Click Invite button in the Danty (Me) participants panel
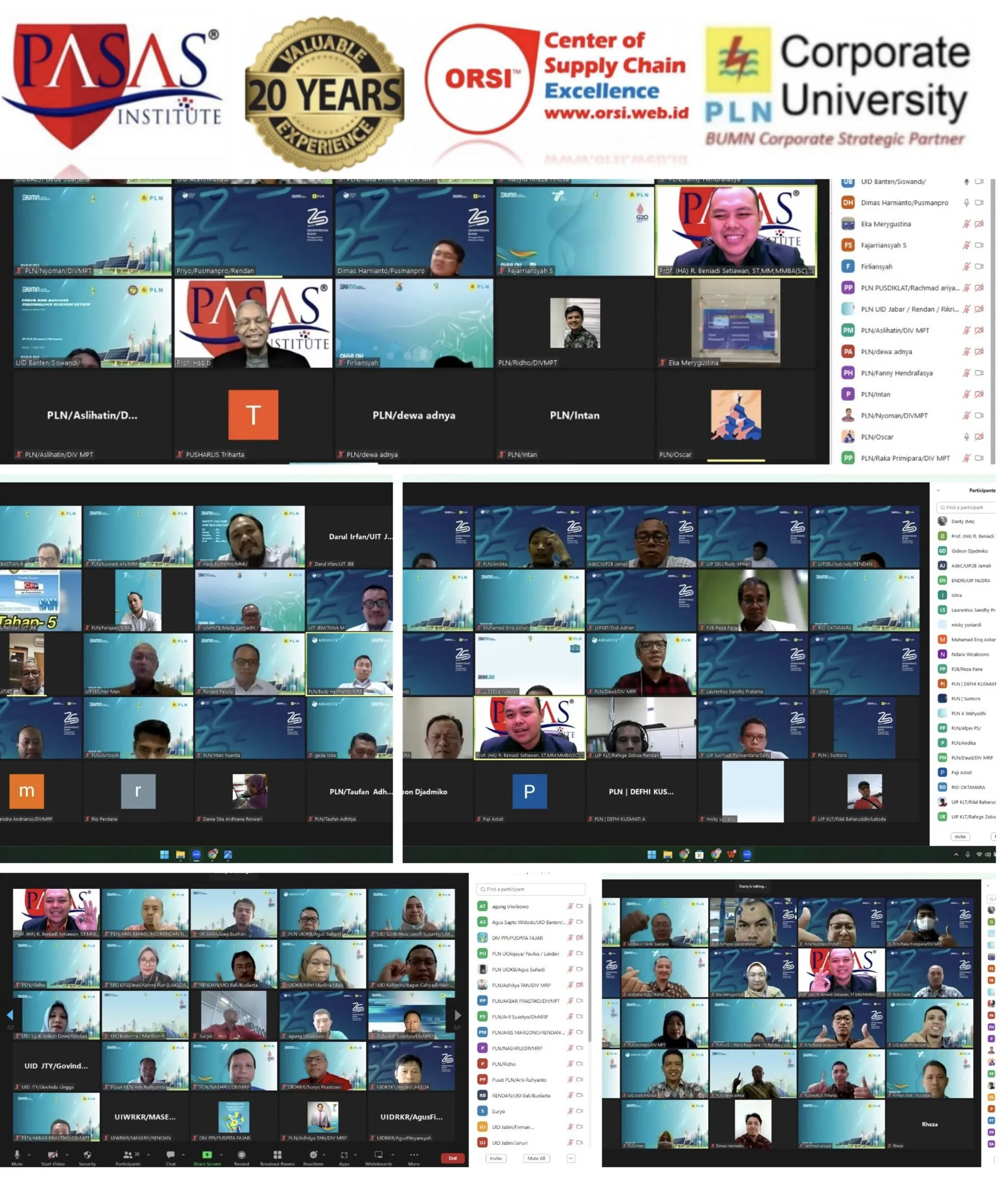The image size is (1008, 1181). click(x=960, y=836)
